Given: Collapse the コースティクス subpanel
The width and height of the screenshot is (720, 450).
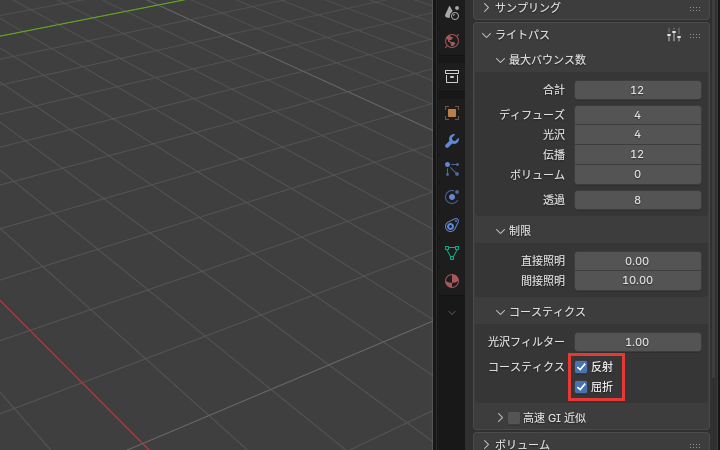Looking at the screenshot, I should point(501,312).
